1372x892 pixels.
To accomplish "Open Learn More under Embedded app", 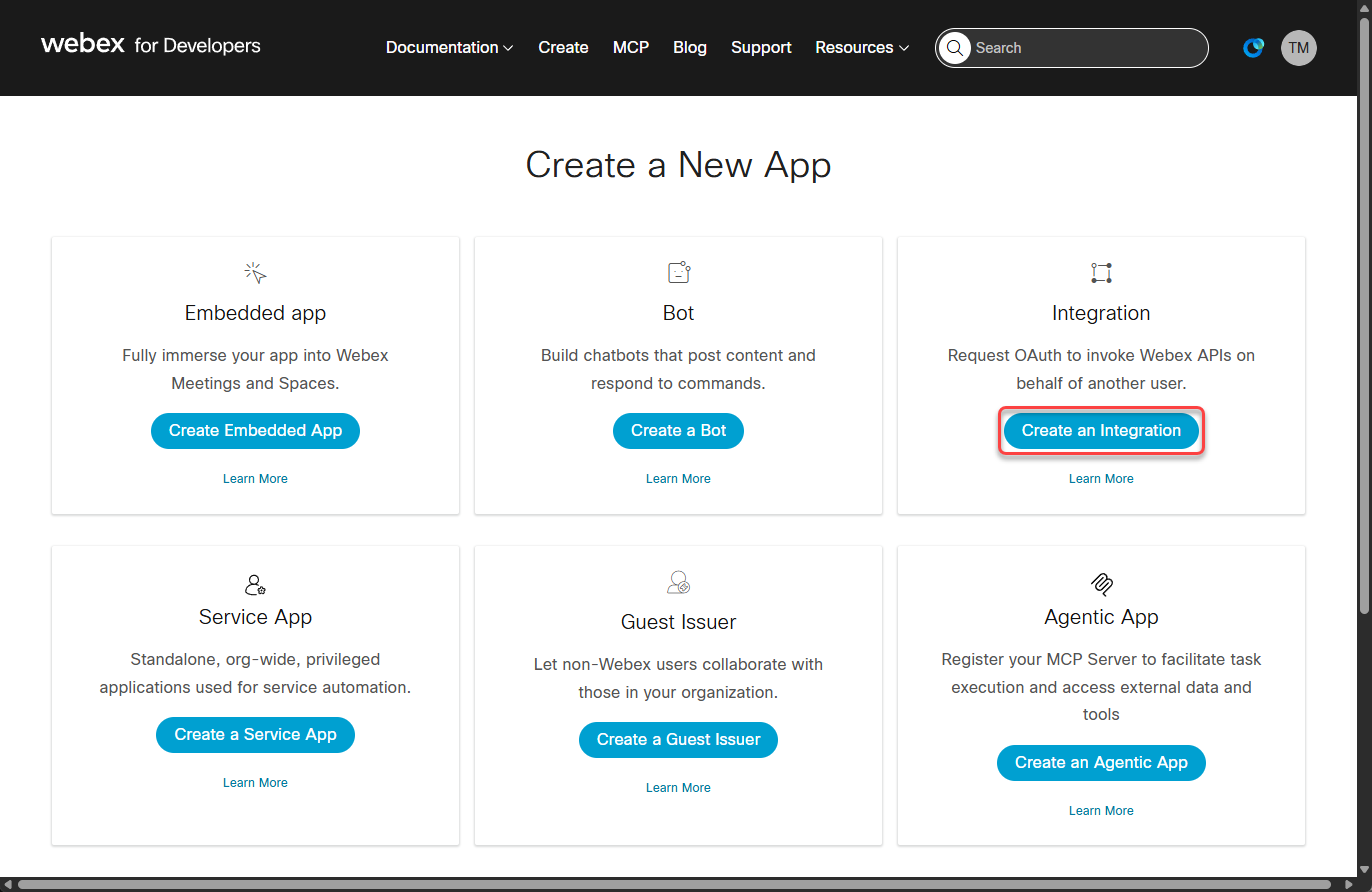I will pos(255,479).
